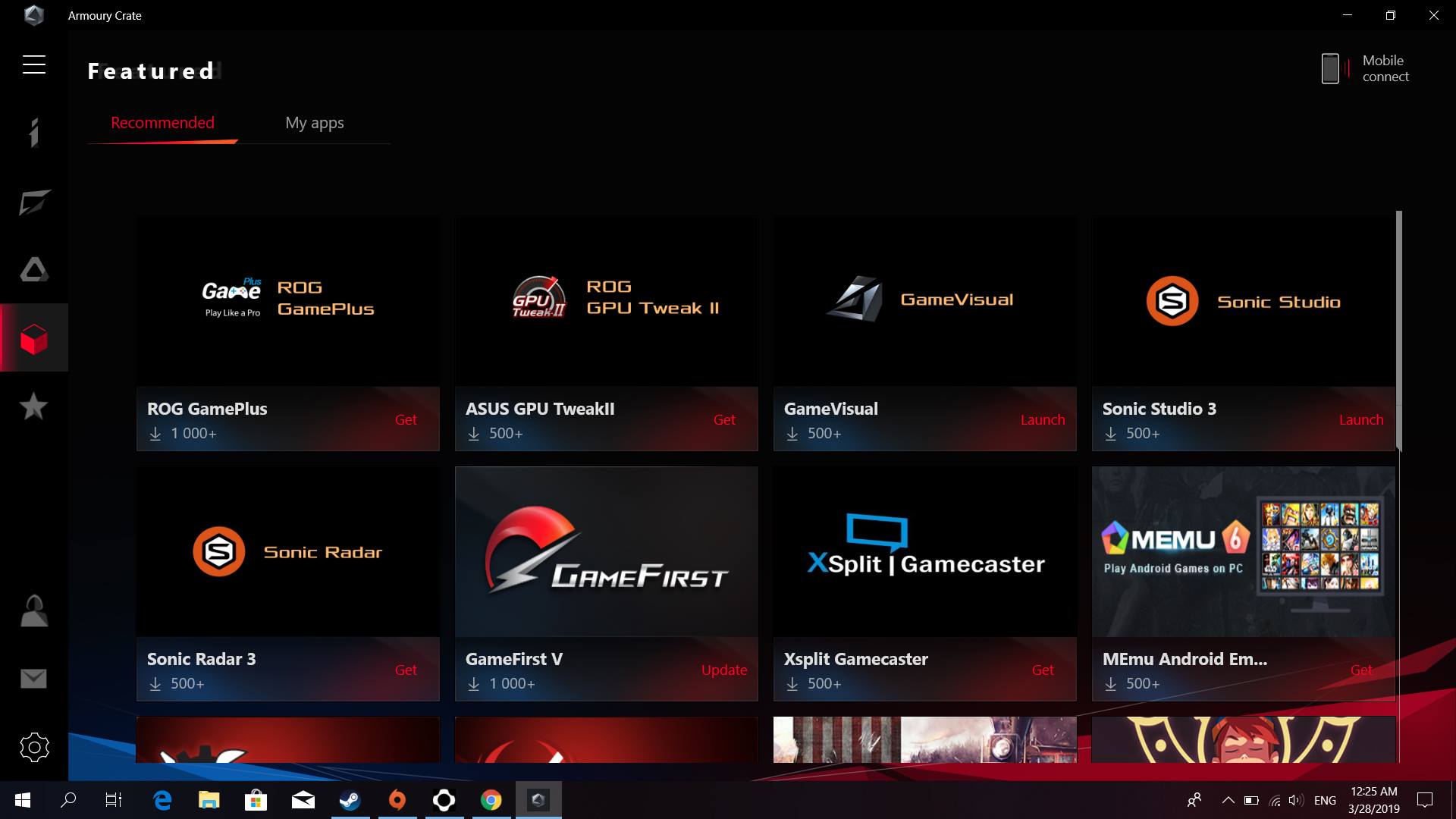This screenshot has width=1456, height=819.
Task: Open the taskbar clock and date
Action: tap(1374, 800)
